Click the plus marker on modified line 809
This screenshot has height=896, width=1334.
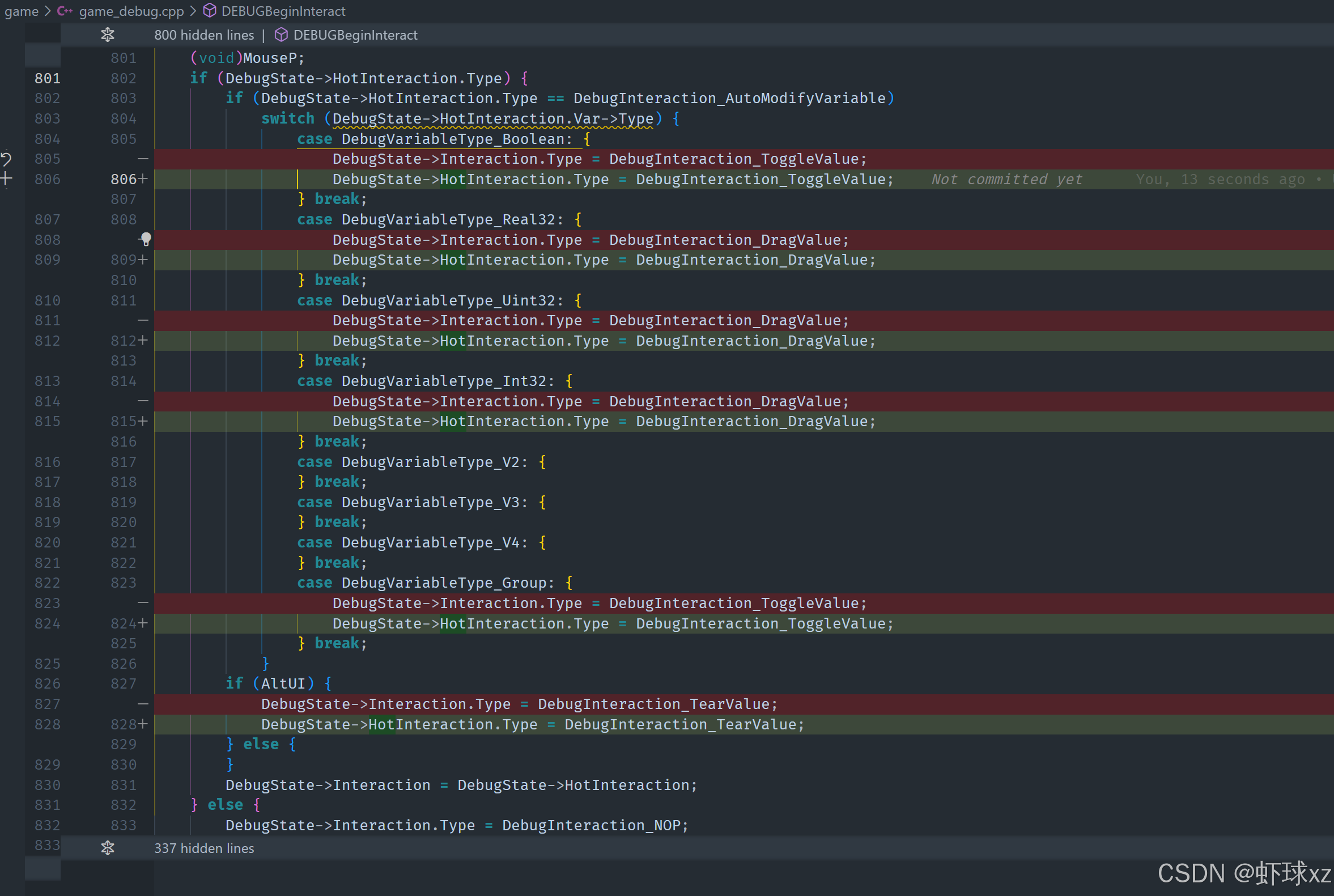(143, 260)
